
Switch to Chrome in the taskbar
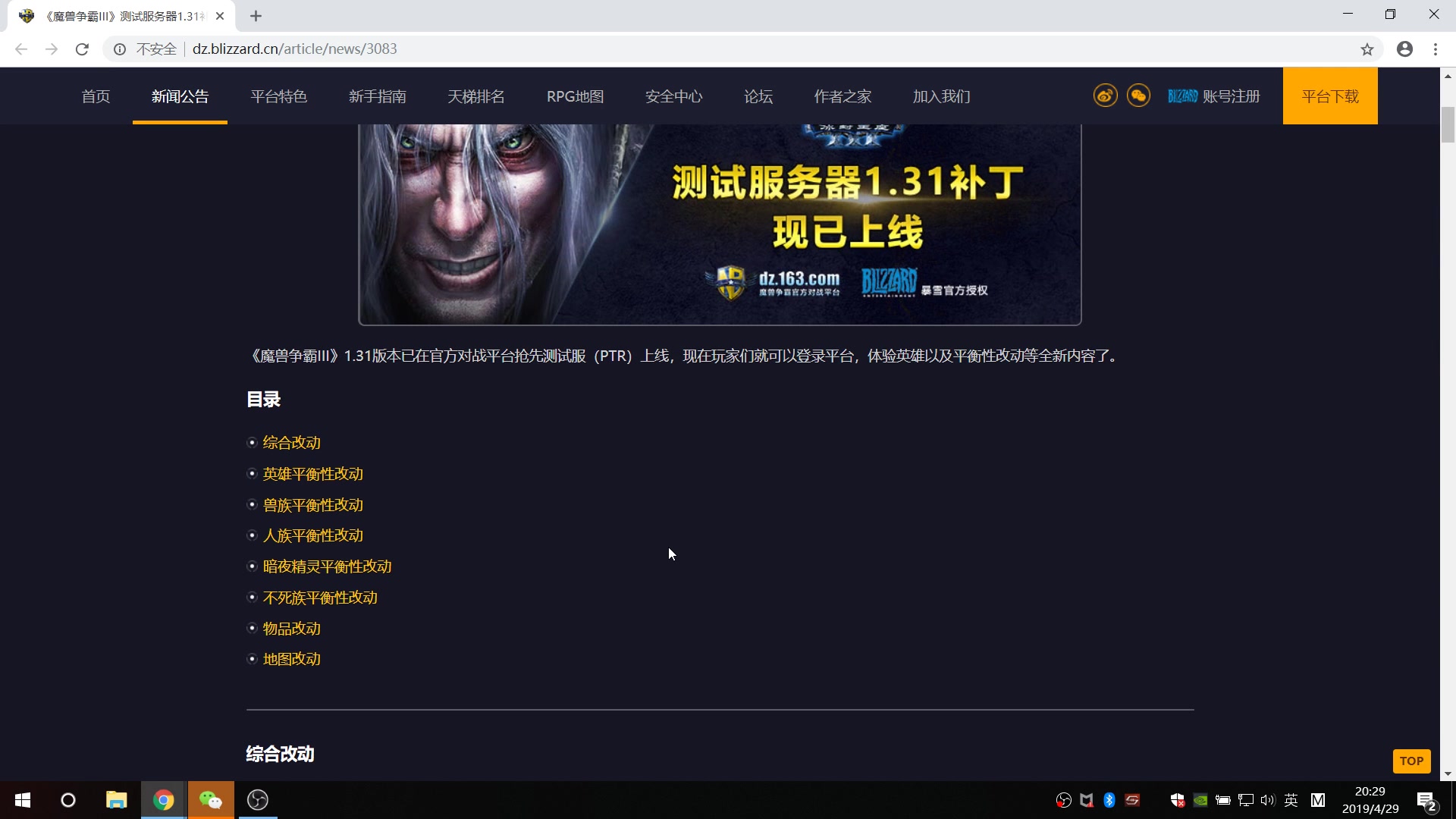[163, 800]
